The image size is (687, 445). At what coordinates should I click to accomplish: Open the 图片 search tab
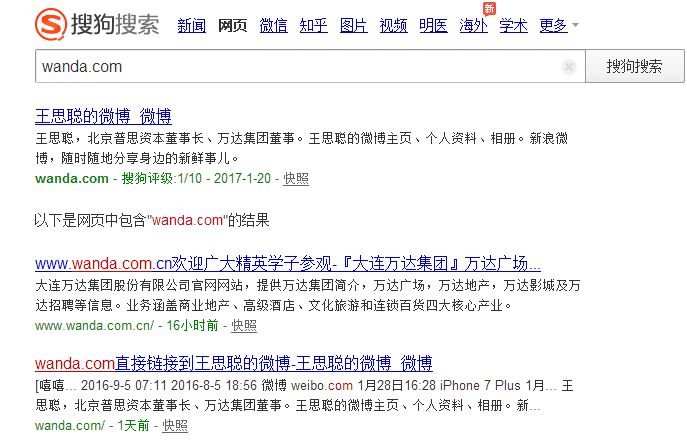pyautogui.click(x=353, y=26)
